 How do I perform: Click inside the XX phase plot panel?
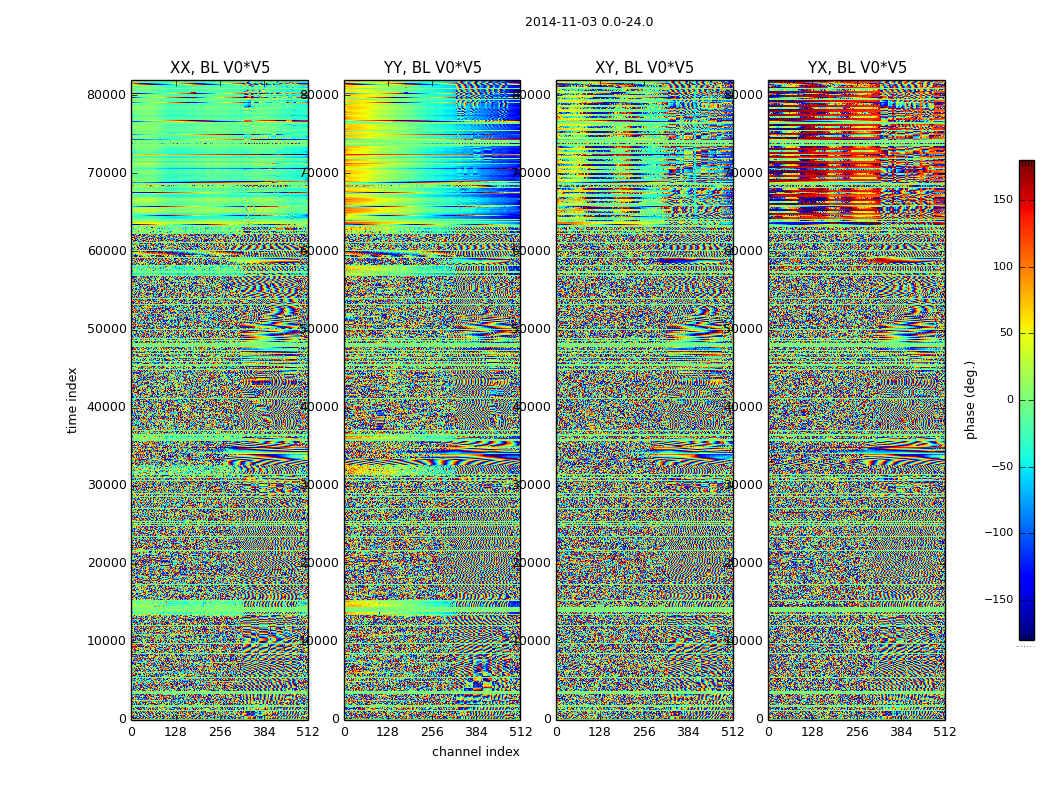click(x=219, y=400)
